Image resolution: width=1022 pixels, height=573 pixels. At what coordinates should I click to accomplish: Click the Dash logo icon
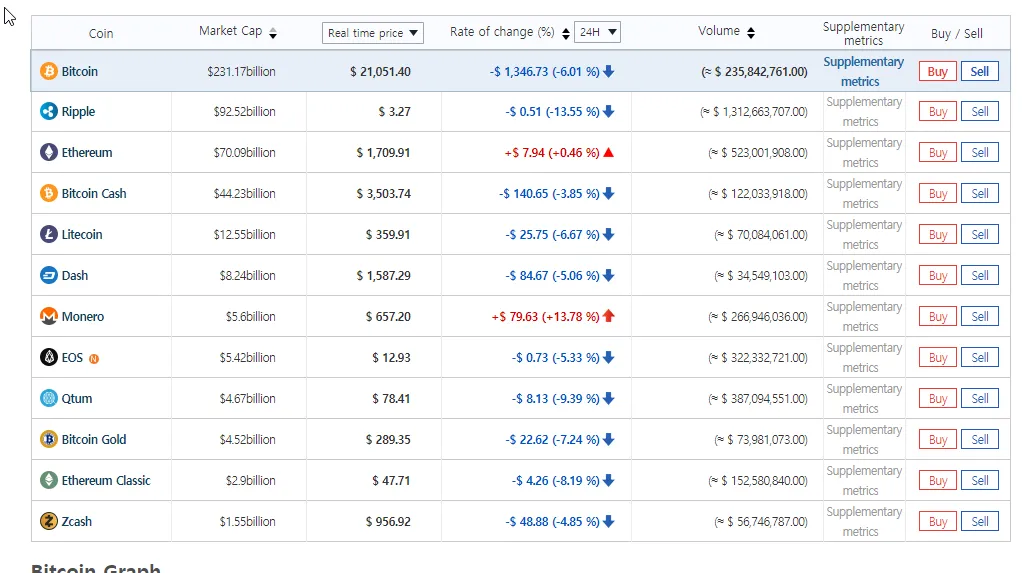[x=49, y=275]
